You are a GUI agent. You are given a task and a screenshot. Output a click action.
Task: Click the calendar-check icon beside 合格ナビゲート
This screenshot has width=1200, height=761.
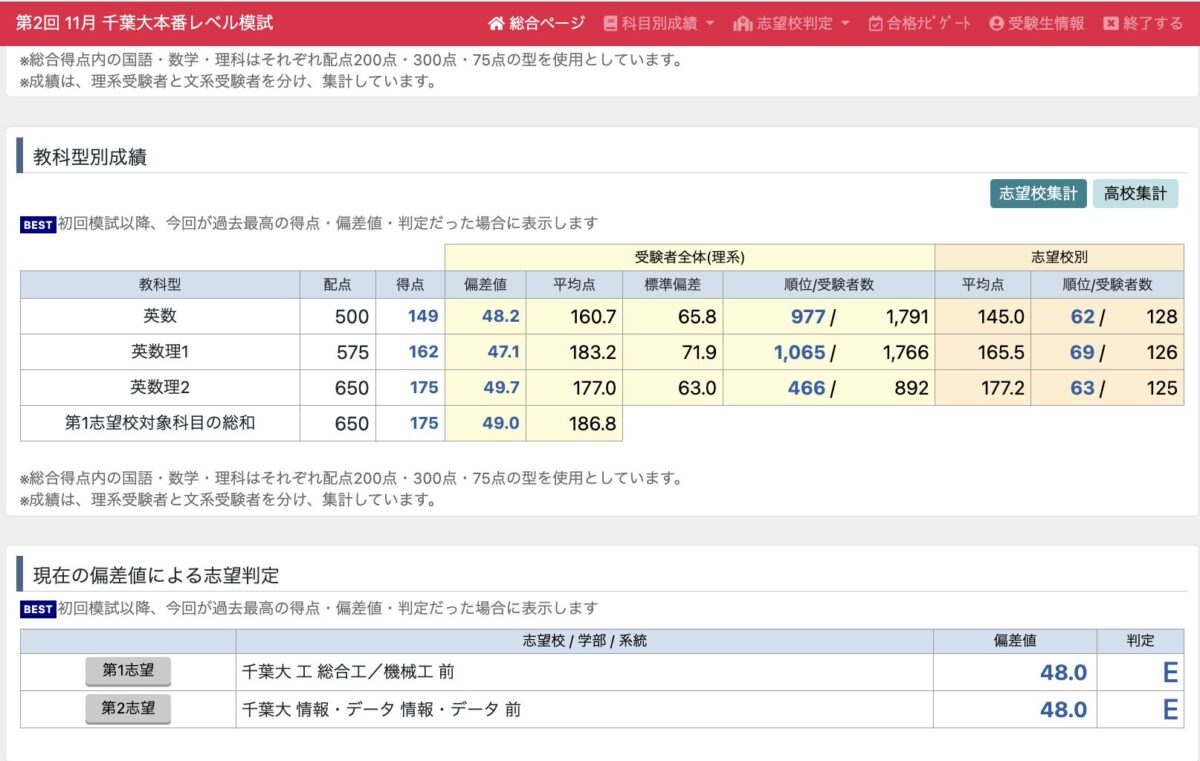875,23
